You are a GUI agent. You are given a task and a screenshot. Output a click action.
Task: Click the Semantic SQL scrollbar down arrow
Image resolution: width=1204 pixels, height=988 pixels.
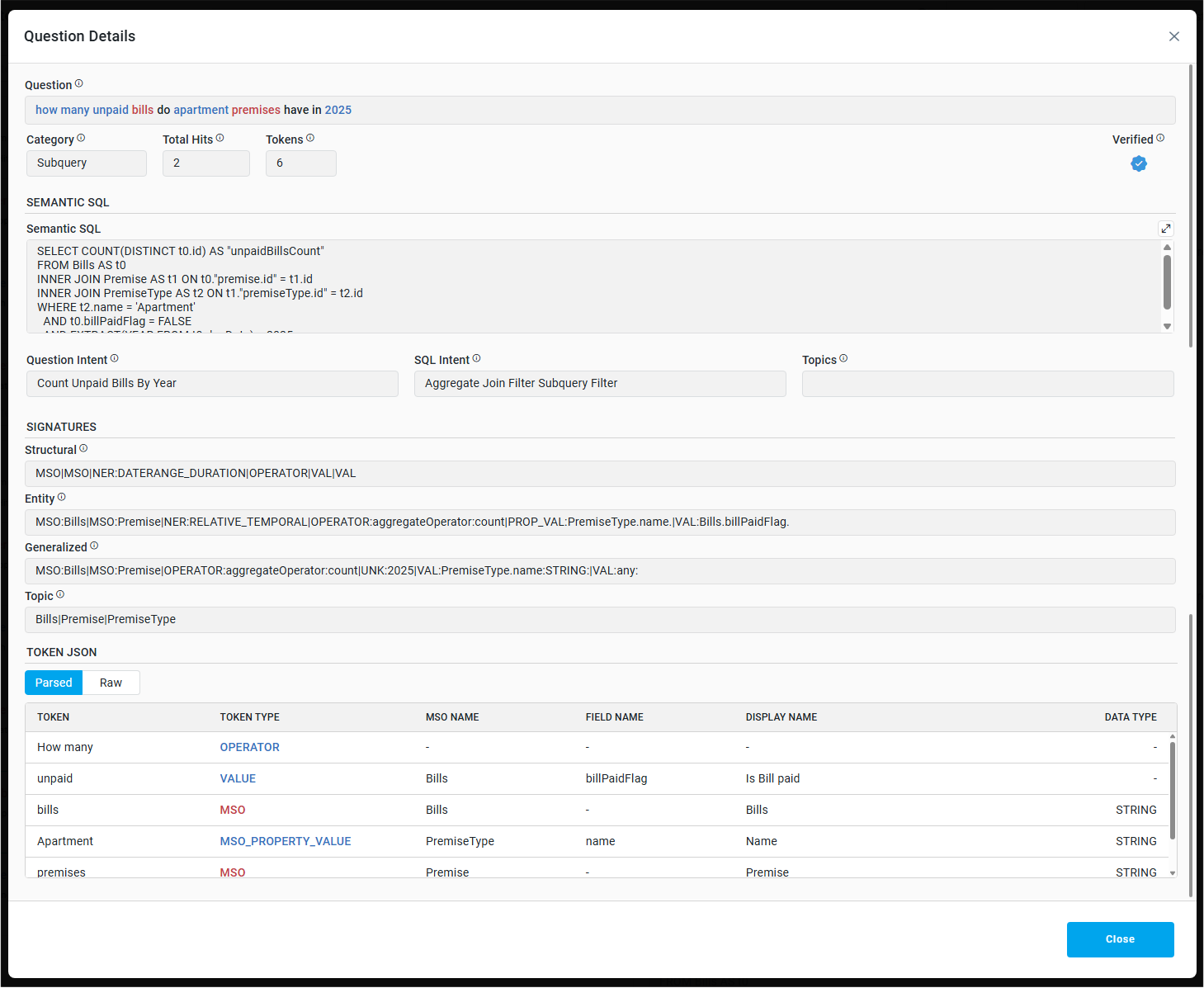[1167, 327]
